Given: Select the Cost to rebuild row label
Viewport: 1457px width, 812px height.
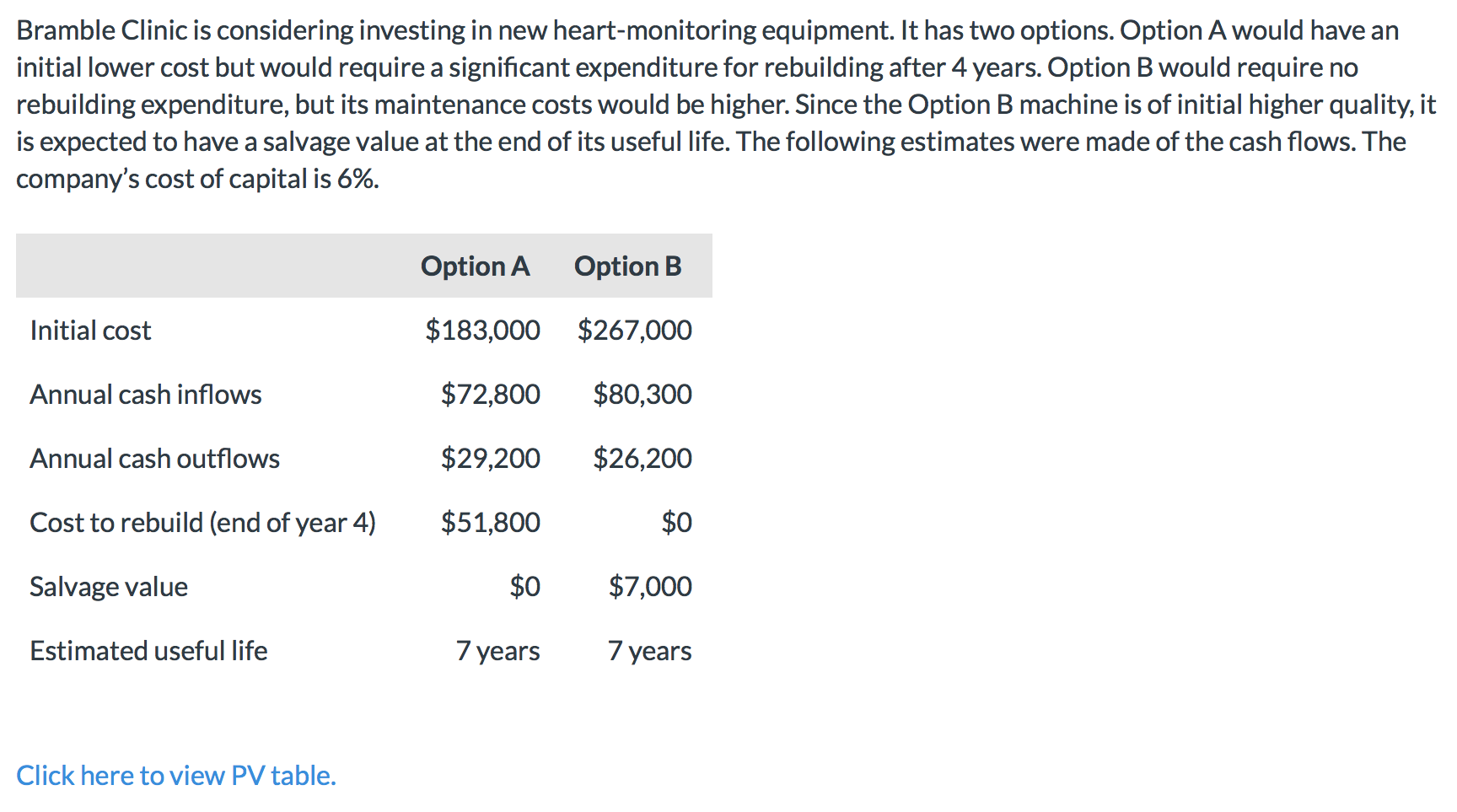Looking at the screenshot, I should [x=202, y=523].
